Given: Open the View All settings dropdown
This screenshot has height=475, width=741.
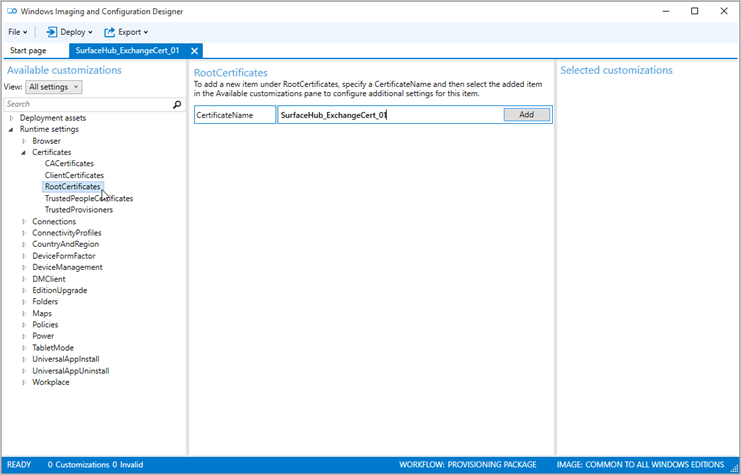Looking at the screenshot, I should click(x=54, y=87).
